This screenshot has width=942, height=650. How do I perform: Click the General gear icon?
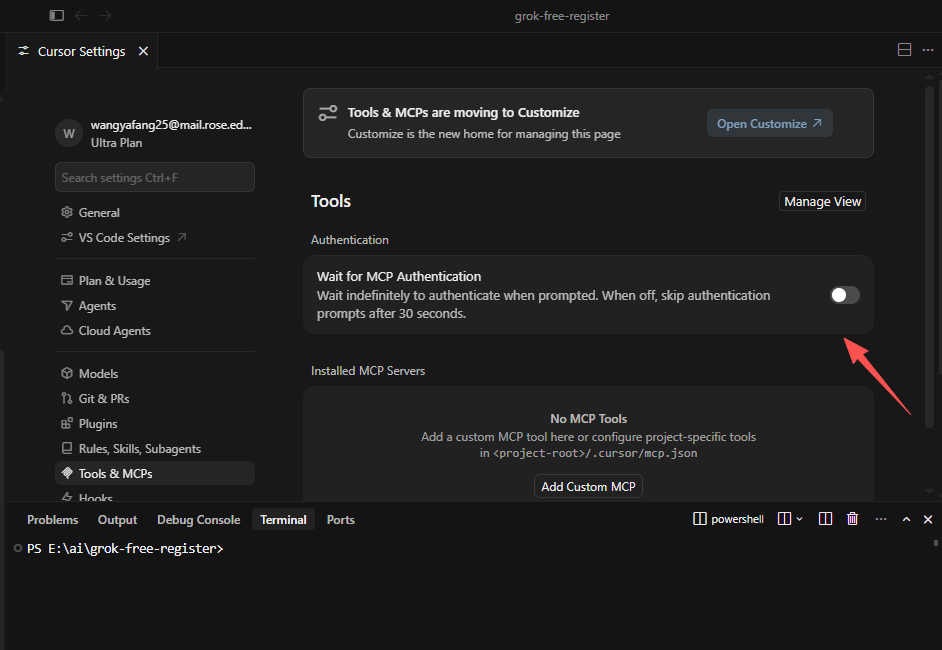[x=67, y=212]
